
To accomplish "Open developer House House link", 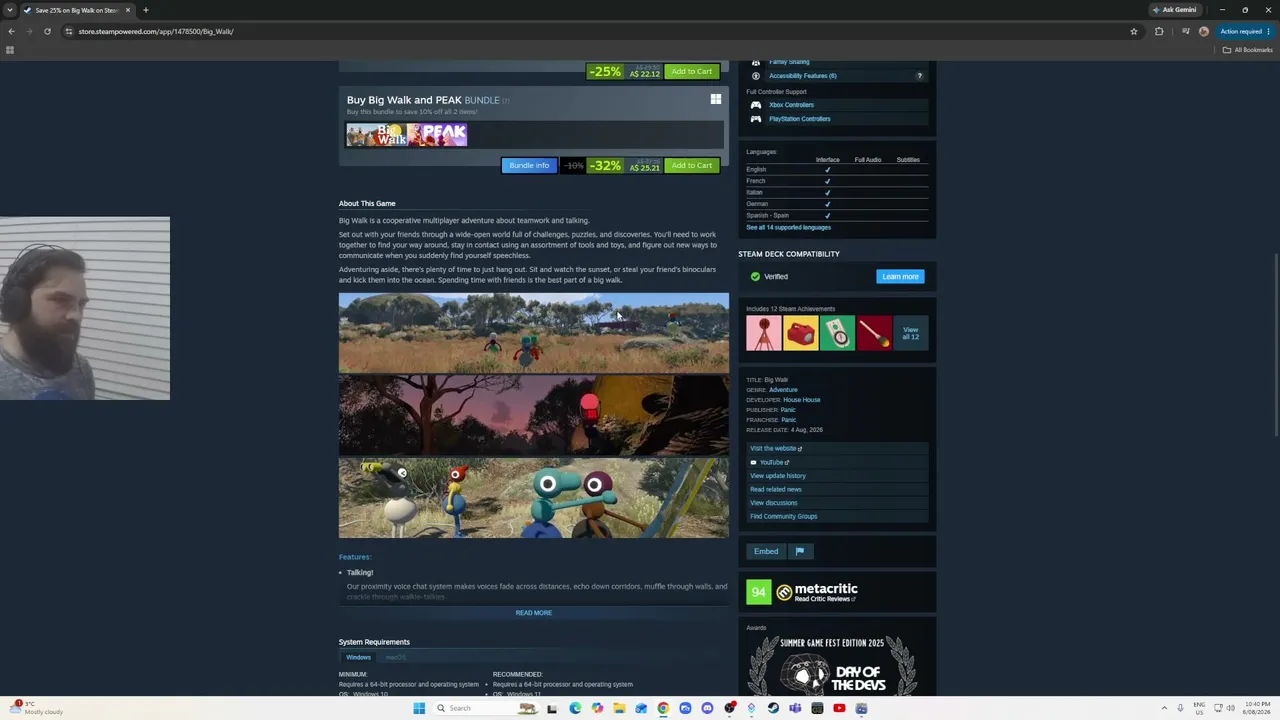I will [801, 400].
